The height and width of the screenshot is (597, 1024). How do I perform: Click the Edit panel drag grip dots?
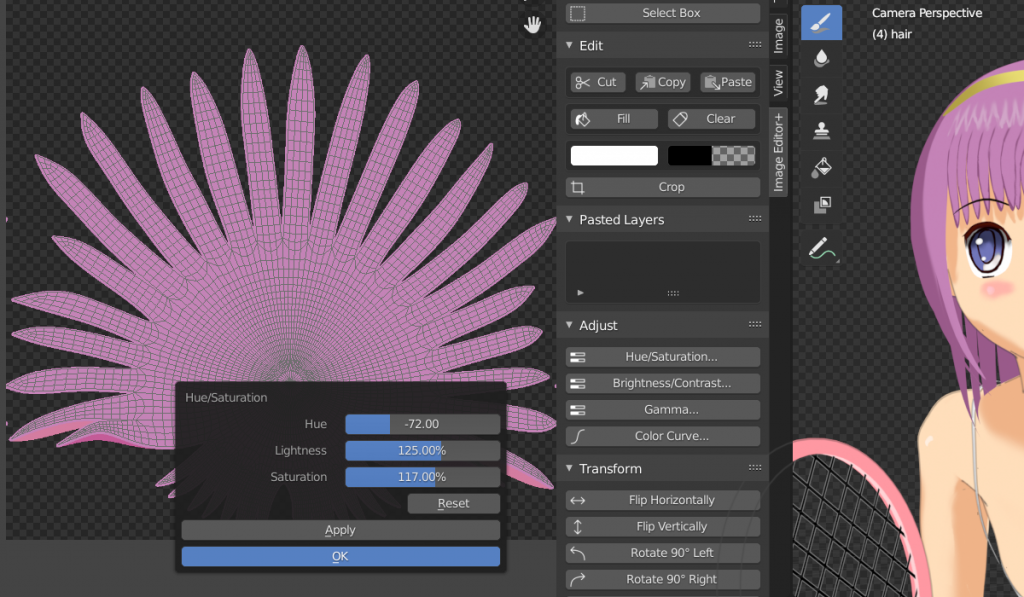click(755, 45)
